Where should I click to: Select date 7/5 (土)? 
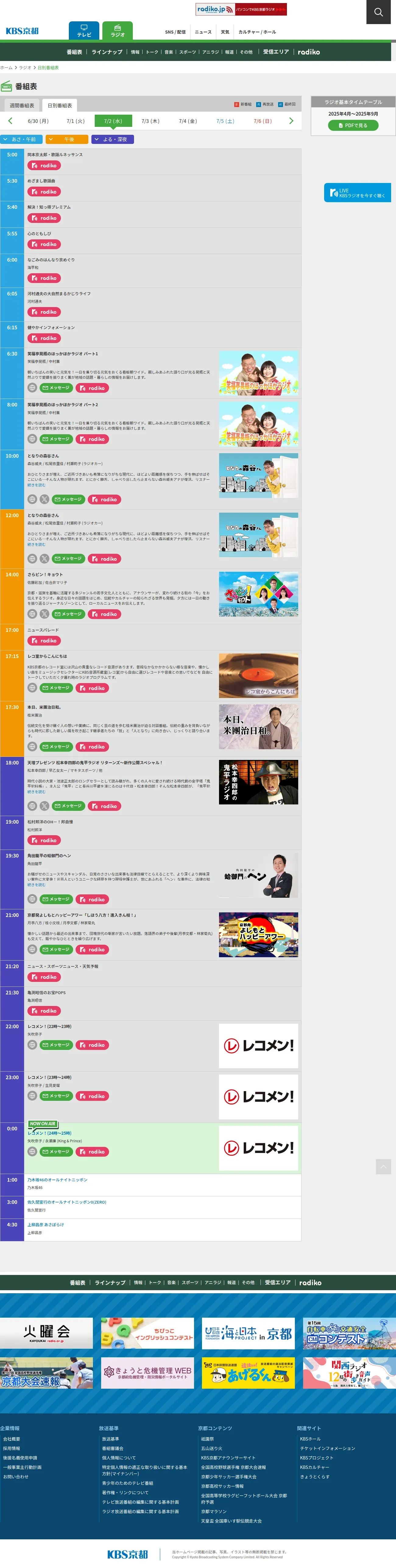(225, 121)
